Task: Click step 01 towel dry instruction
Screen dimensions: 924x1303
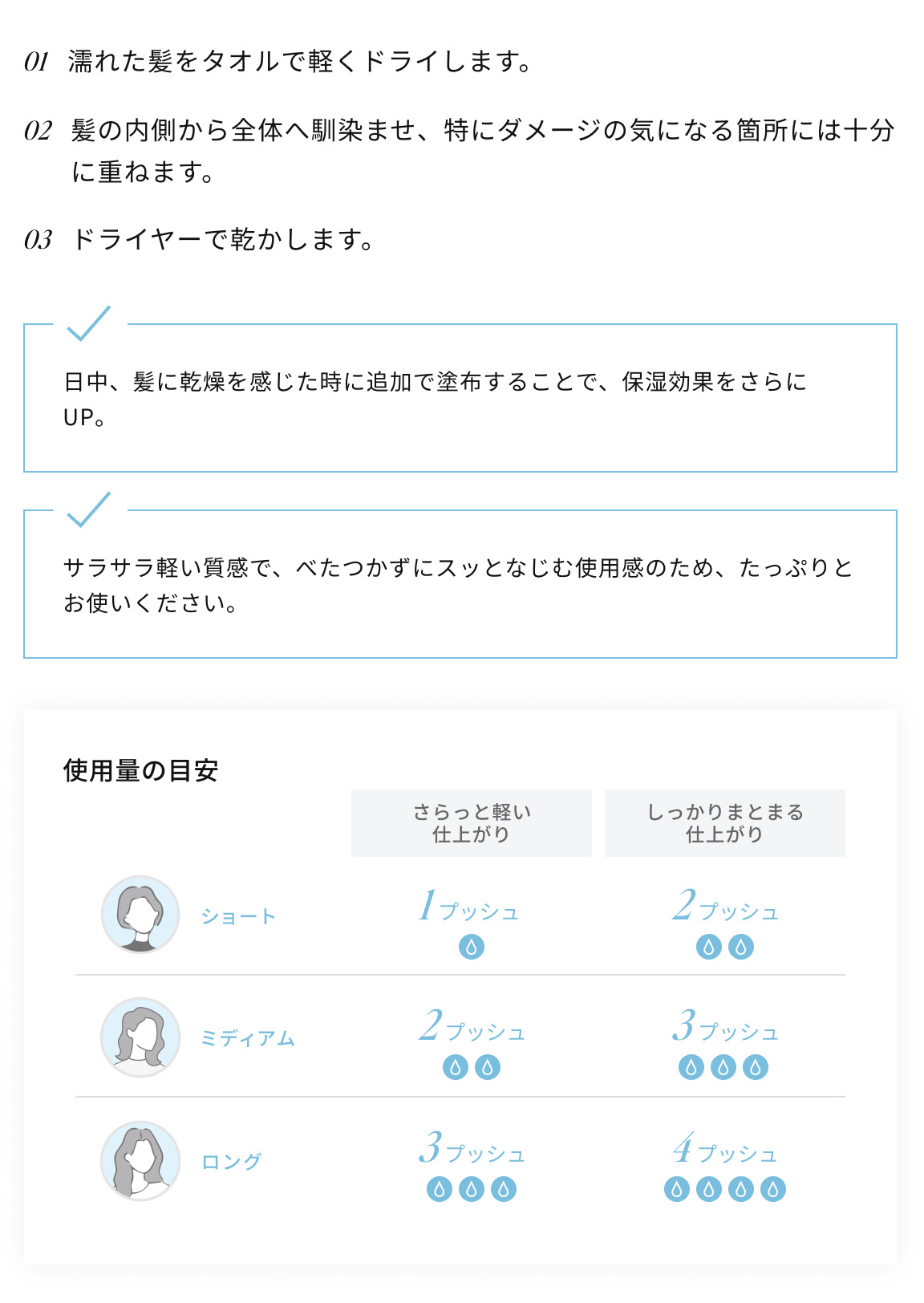Action: coord(300,62)
